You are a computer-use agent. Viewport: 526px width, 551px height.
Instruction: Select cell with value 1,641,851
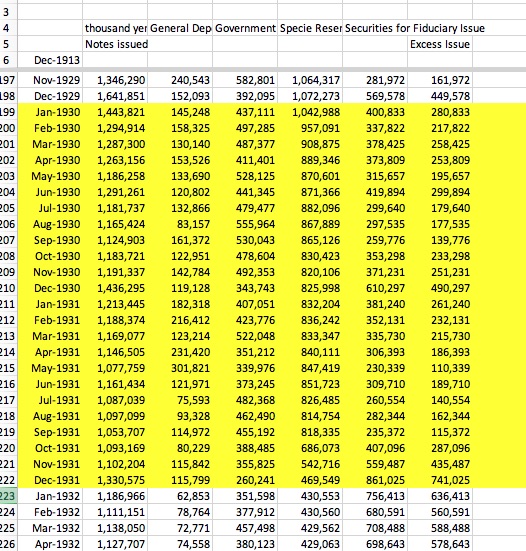(x=115, y=96)
